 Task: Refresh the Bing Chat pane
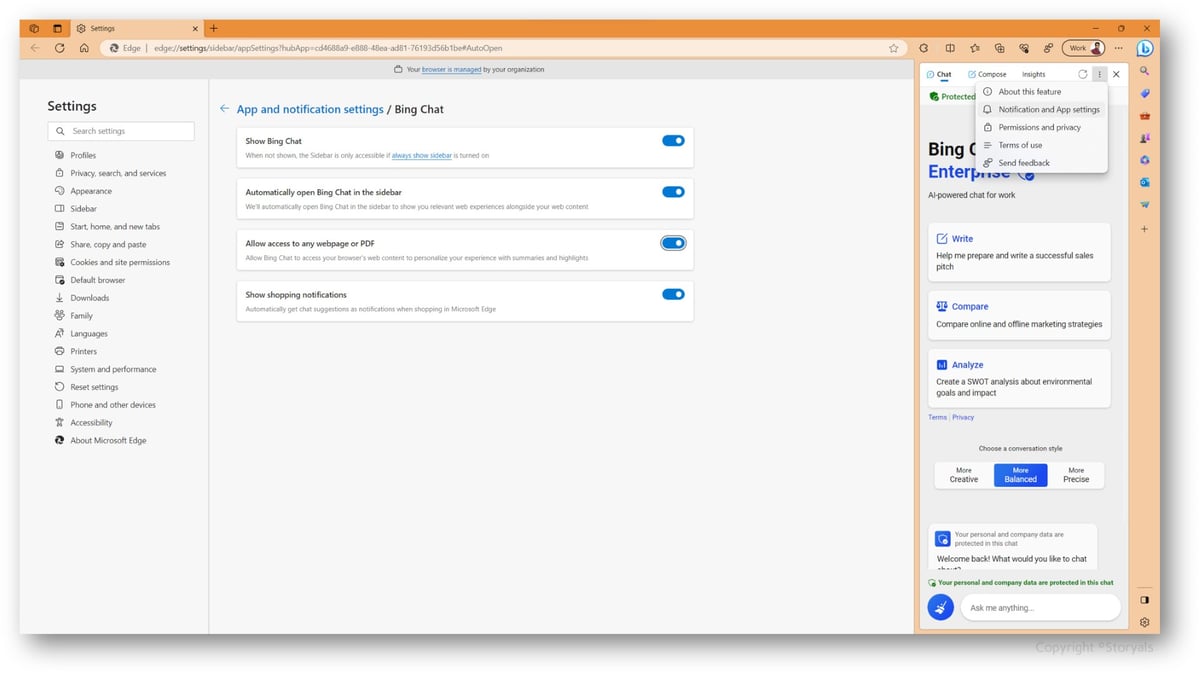click(x=1082, y=74)
